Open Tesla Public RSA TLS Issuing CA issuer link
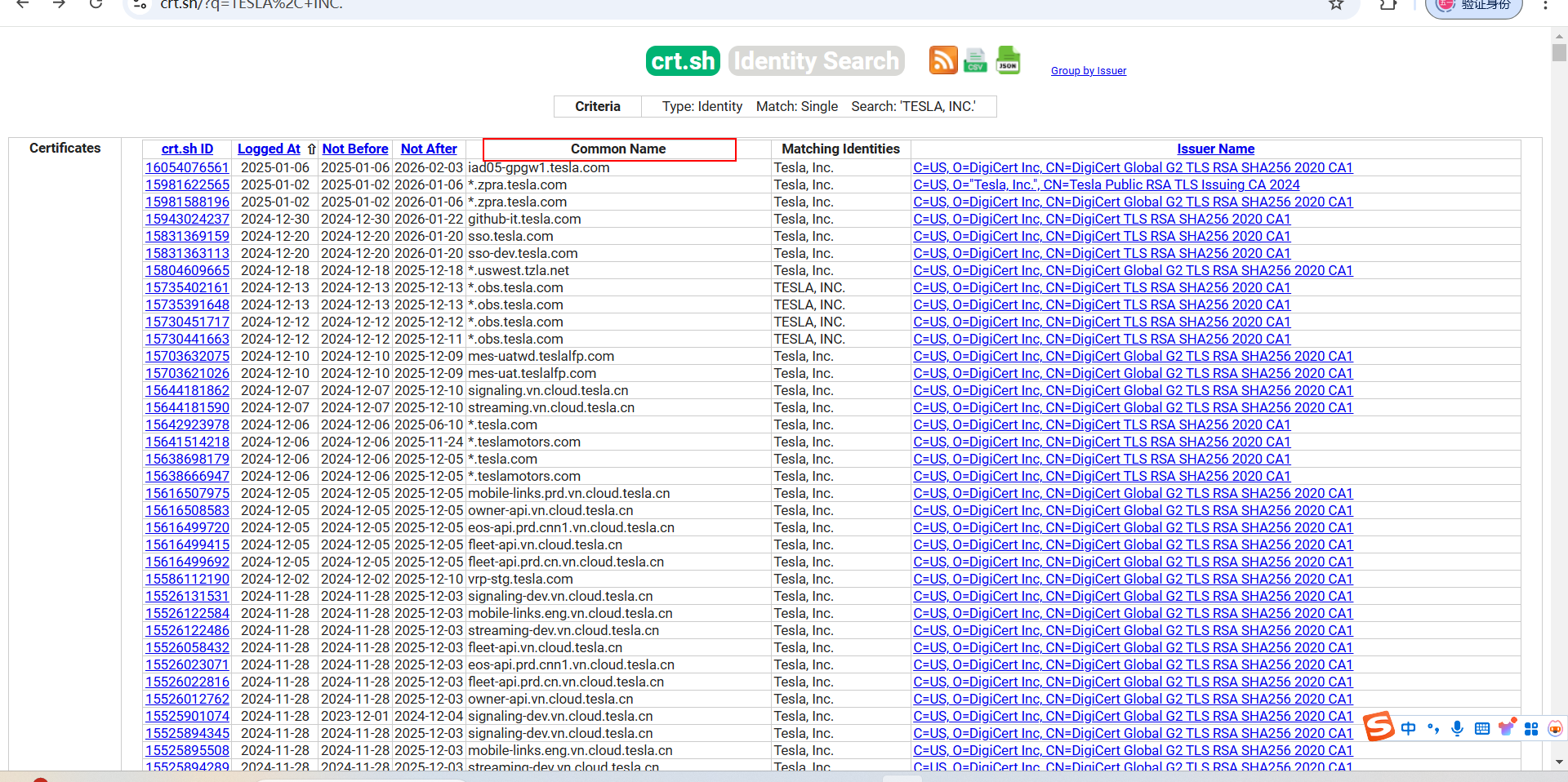Viewport: 1568px width, 782px height. [x=1107, y=184]
